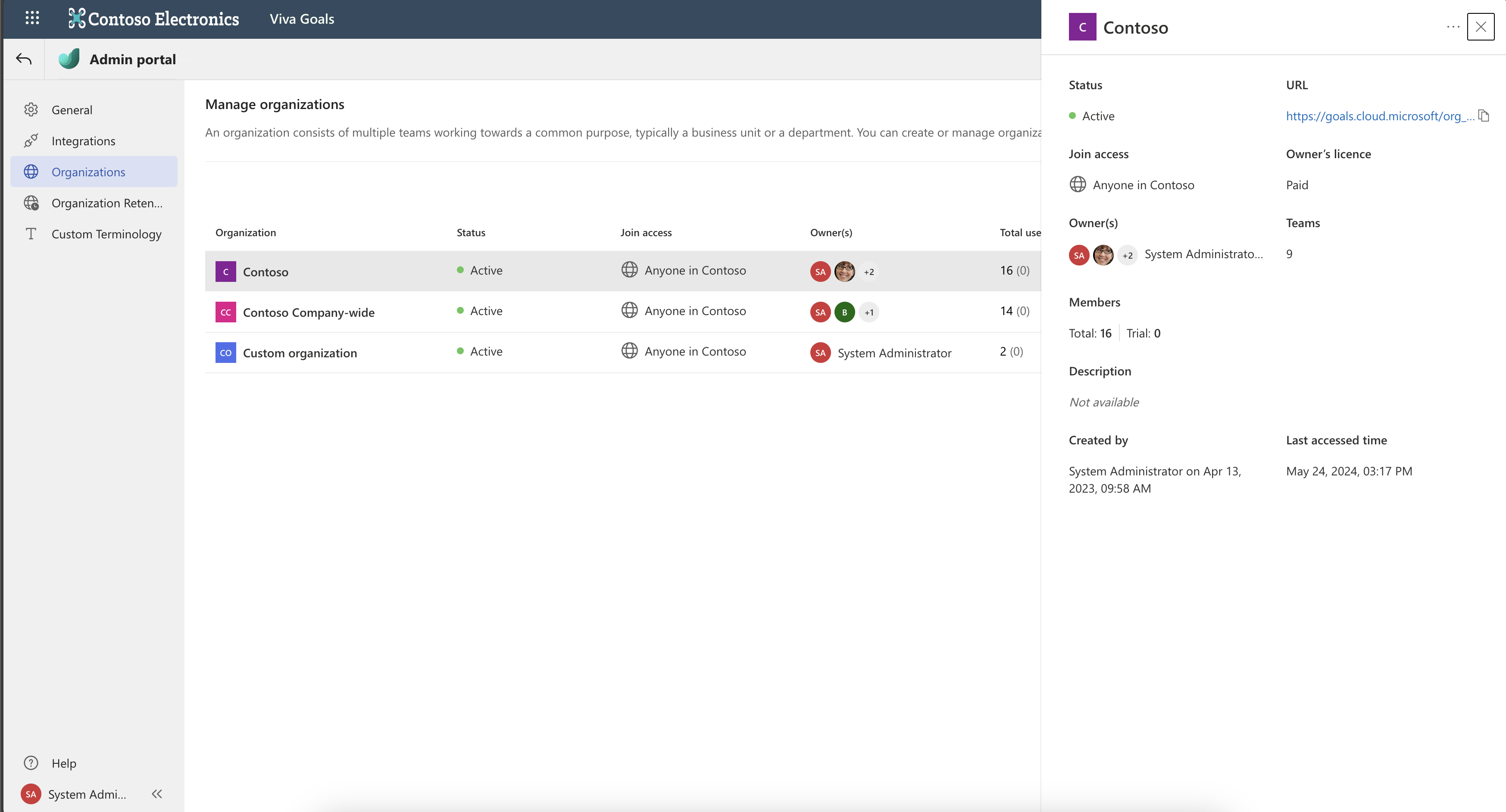The height and width of the screenshot is (812, 1506).
Task: Click Viva Goals in the top bar
Action: 302,19
